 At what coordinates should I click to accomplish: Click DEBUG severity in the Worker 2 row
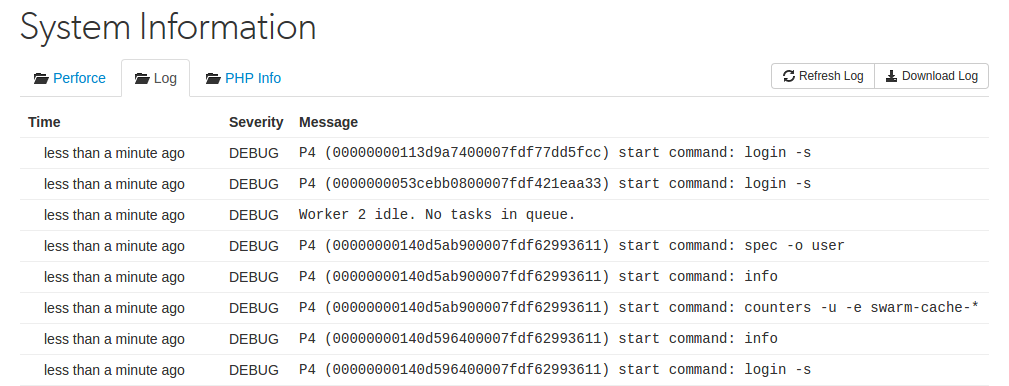(254, 215)
